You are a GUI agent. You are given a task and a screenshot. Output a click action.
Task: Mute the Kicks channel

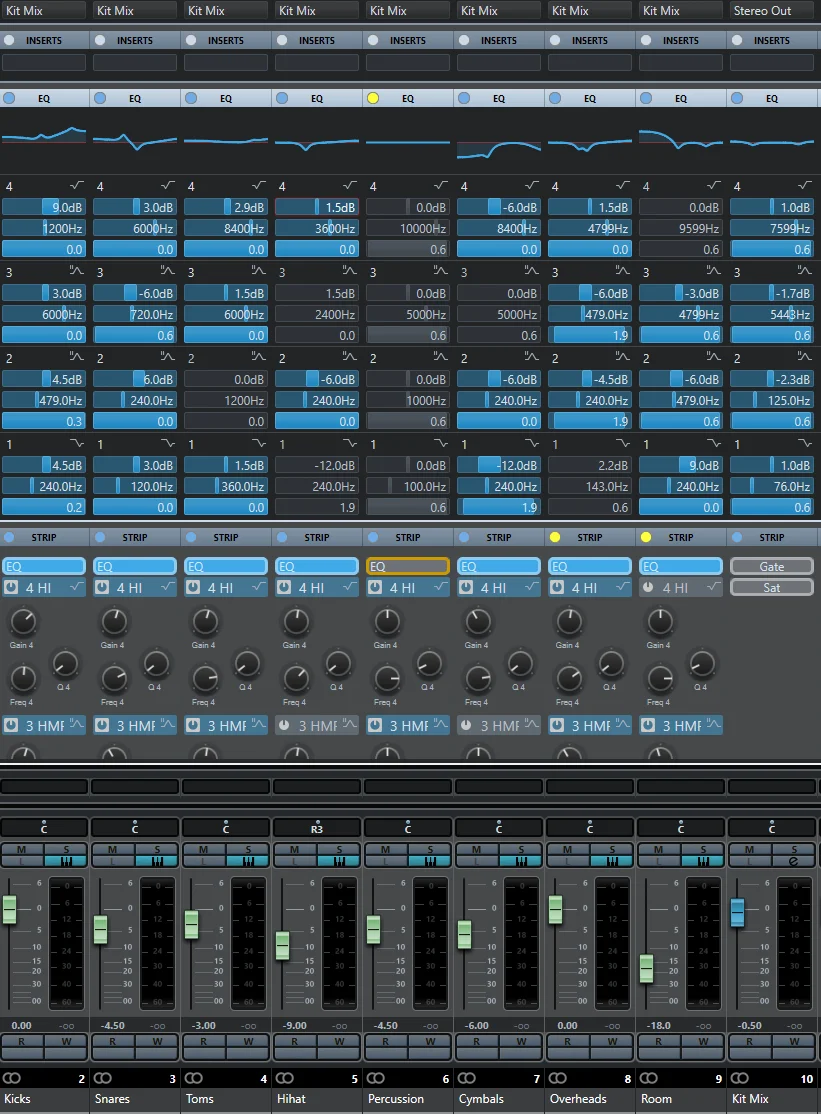[22, 849]
